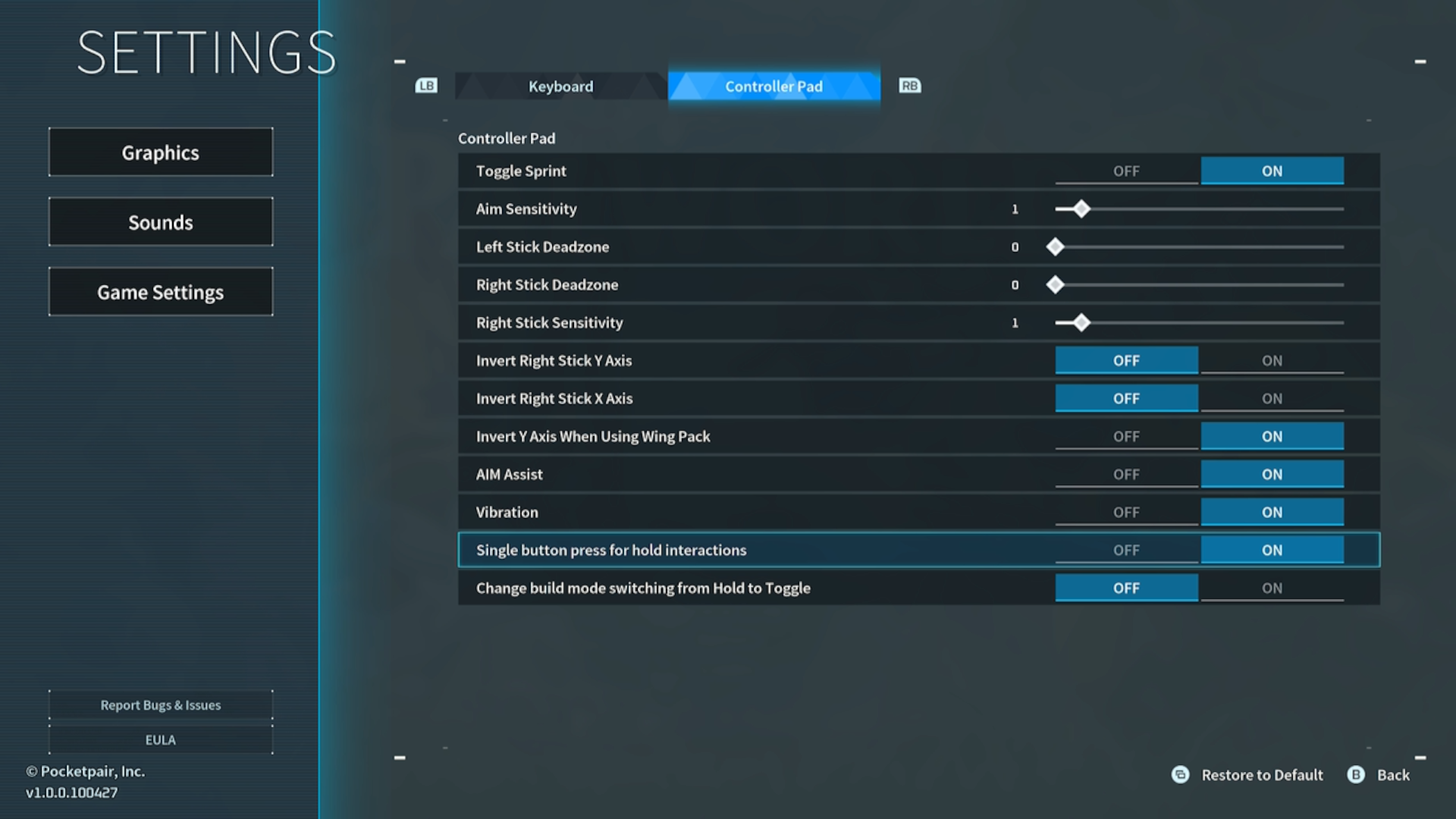Click the Right Stick Sensitivity slider handle
1456x819 pixels.
(x=1081, y=322)
